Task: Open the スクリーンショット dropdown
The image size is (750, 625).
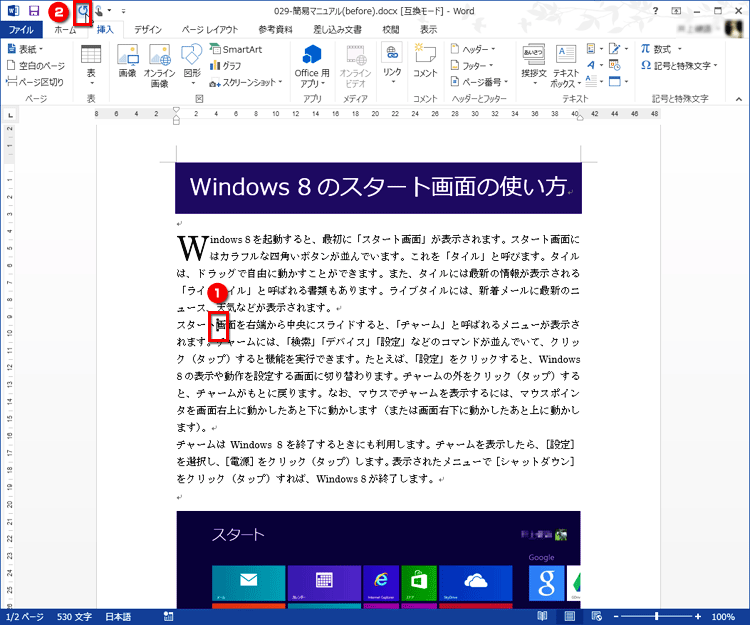Action: coord(246,82)
